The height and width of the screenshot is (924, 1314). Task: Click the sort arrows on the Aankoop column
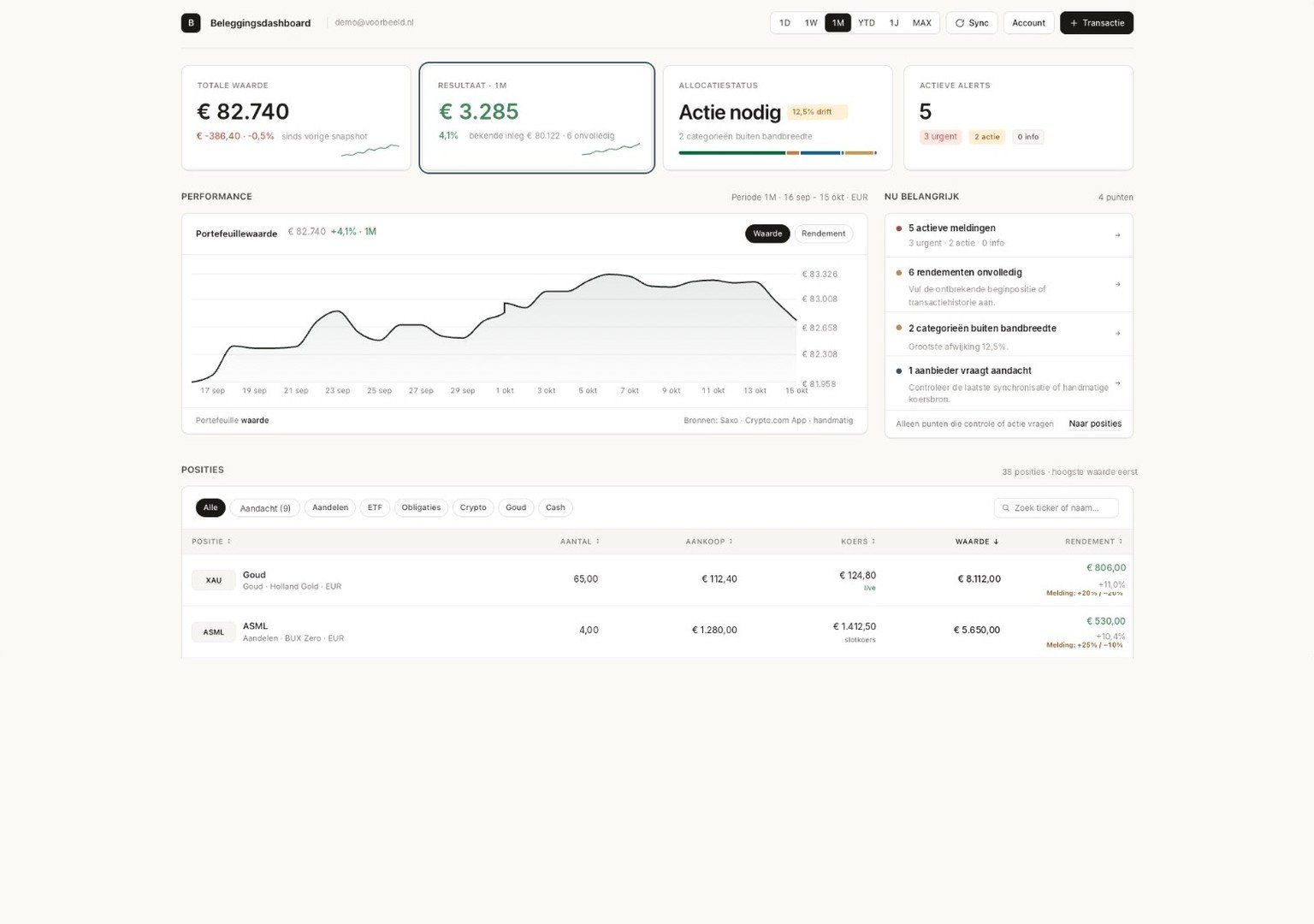coord(731,542)
